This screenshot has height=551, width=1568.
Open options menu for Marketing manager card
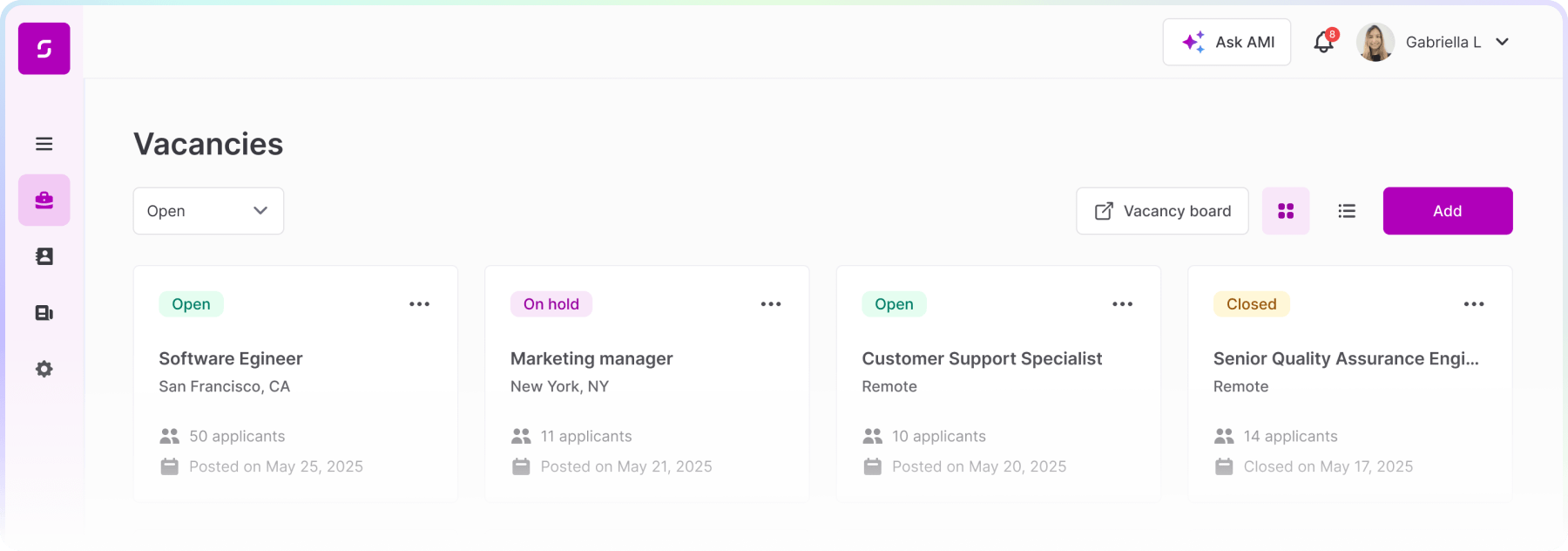pos(771,304)
